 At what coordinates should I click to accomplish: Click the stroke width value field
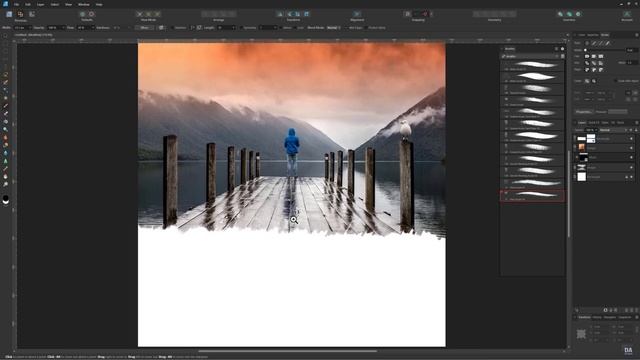pyautogui.click(x=632, y=50)
